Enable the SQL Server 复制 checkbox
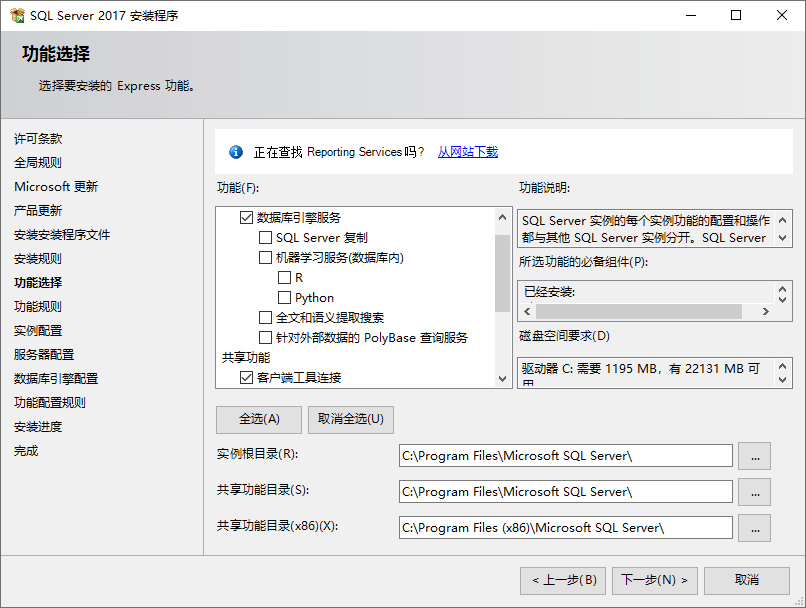 266,237
